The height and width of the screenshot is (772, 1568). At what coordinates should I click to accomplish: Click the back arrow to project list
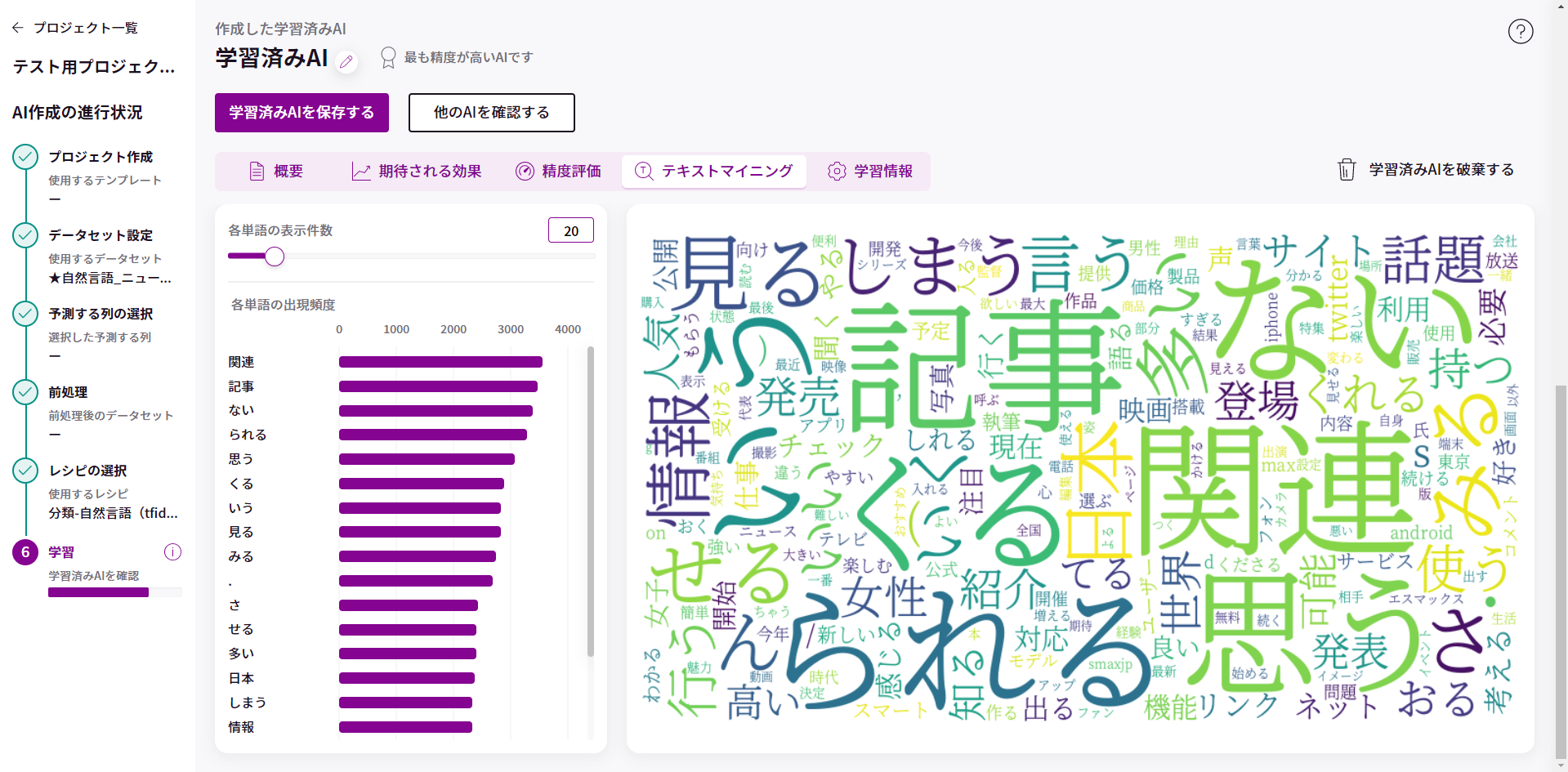(x=18, y=28)
